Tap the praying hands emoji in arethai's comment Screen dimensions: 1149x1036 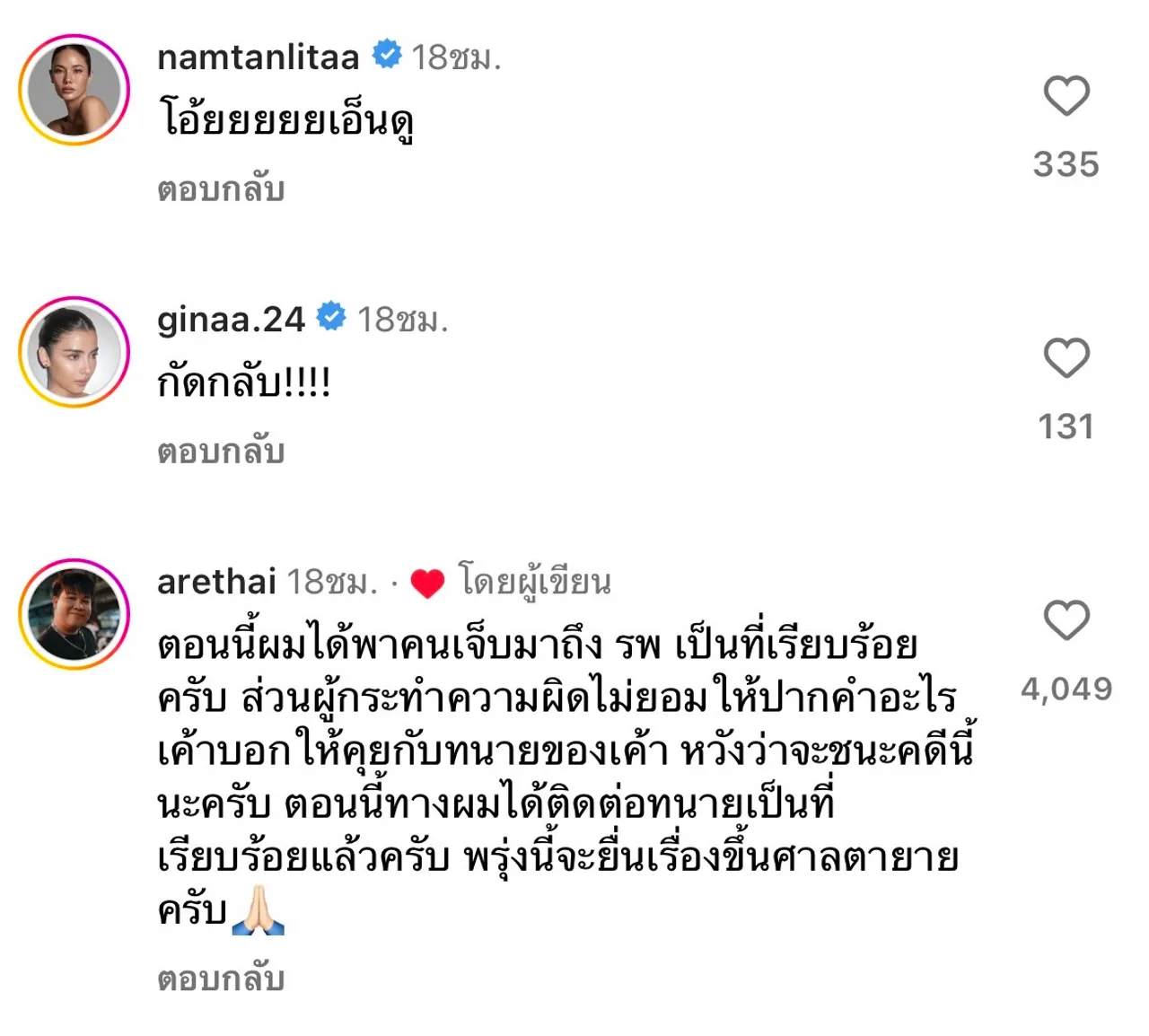point(258,910)
